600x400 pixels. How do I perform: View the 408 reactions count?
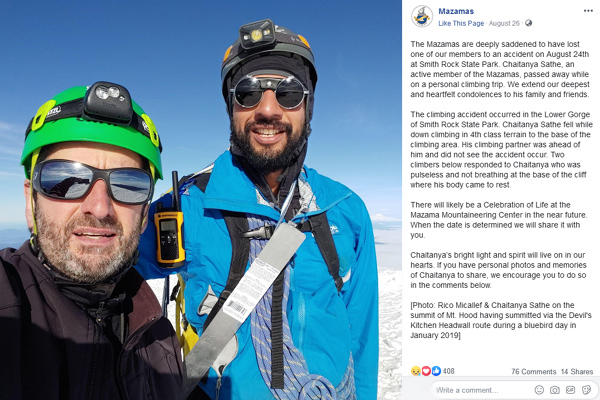coord(448,371)
